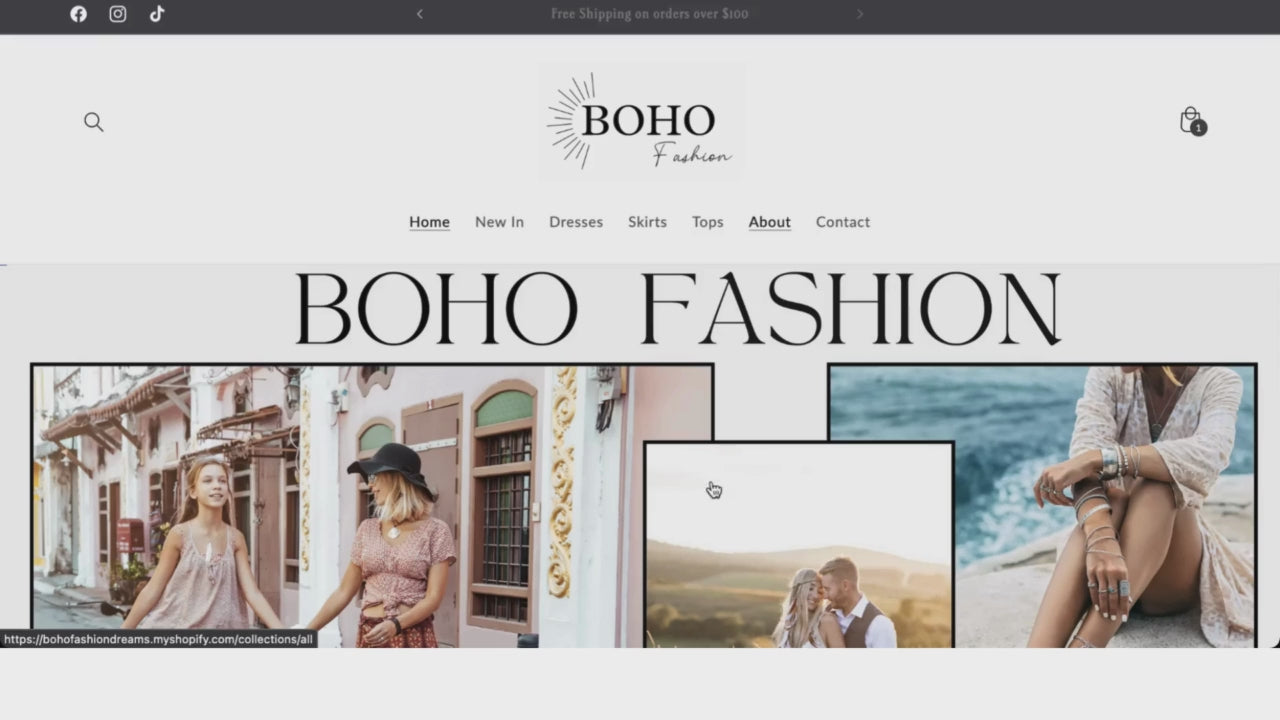Open the Tops collection link
The width and height of the screenshot is (1280, 720).
(x=707, y=222)
